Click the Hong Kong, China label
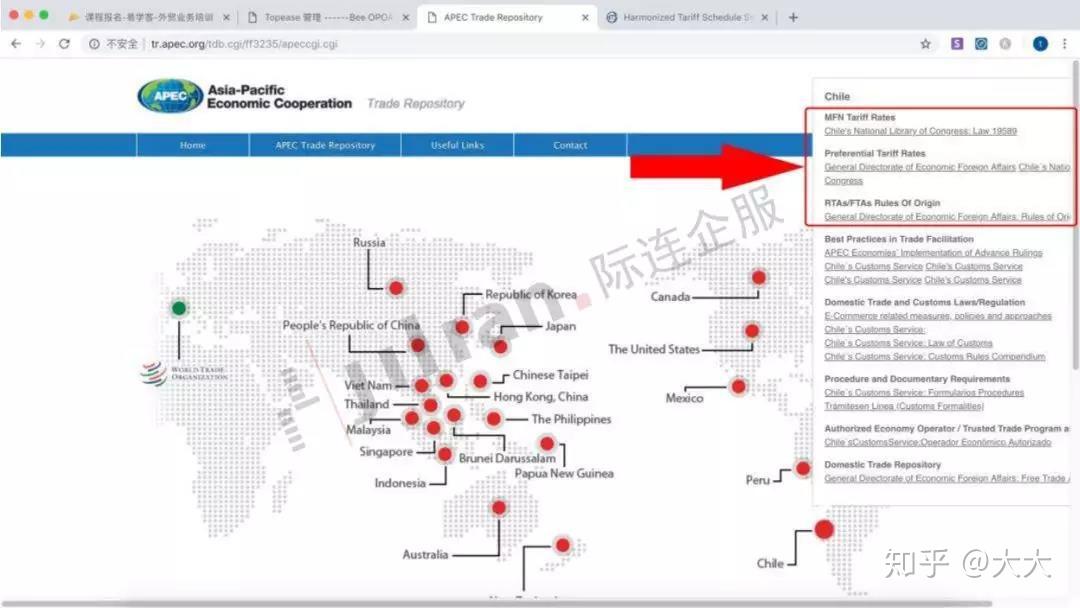Screen dimensions: 1080x608 coord(541,397)
